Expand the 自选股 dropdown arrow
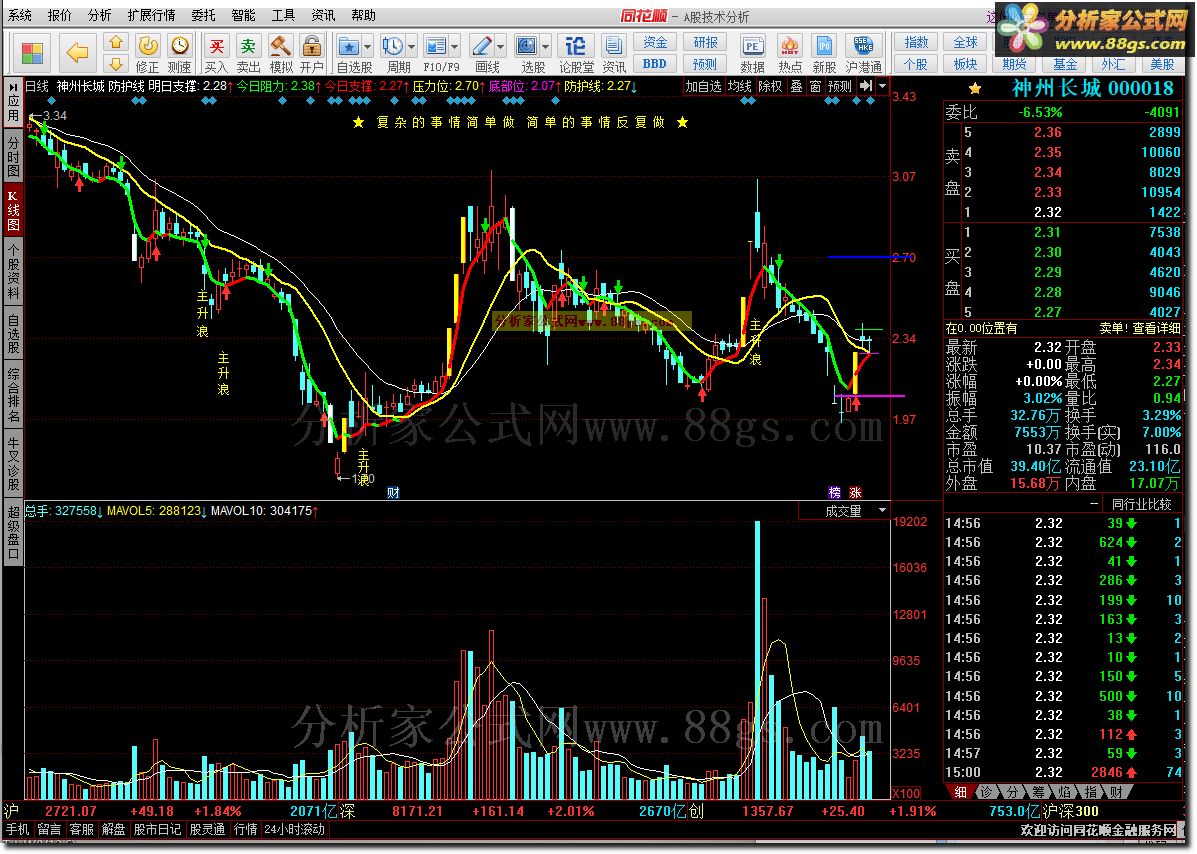This screenshot has width=1197, height=854. pos(367,47)
